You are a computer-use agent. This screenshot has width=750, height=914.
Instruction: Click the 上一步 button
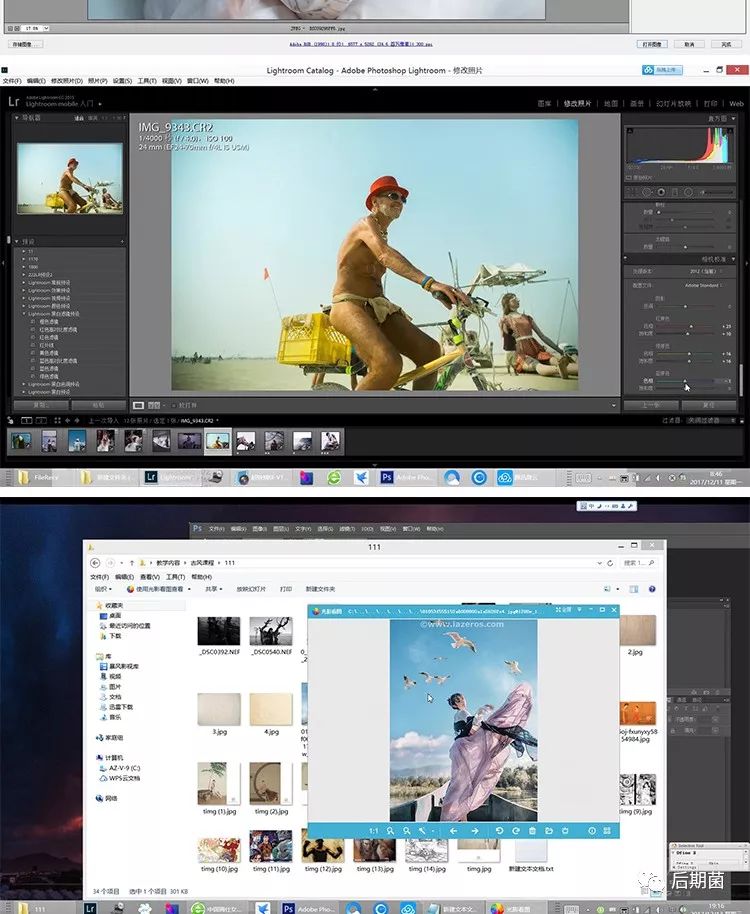[651, 405]
